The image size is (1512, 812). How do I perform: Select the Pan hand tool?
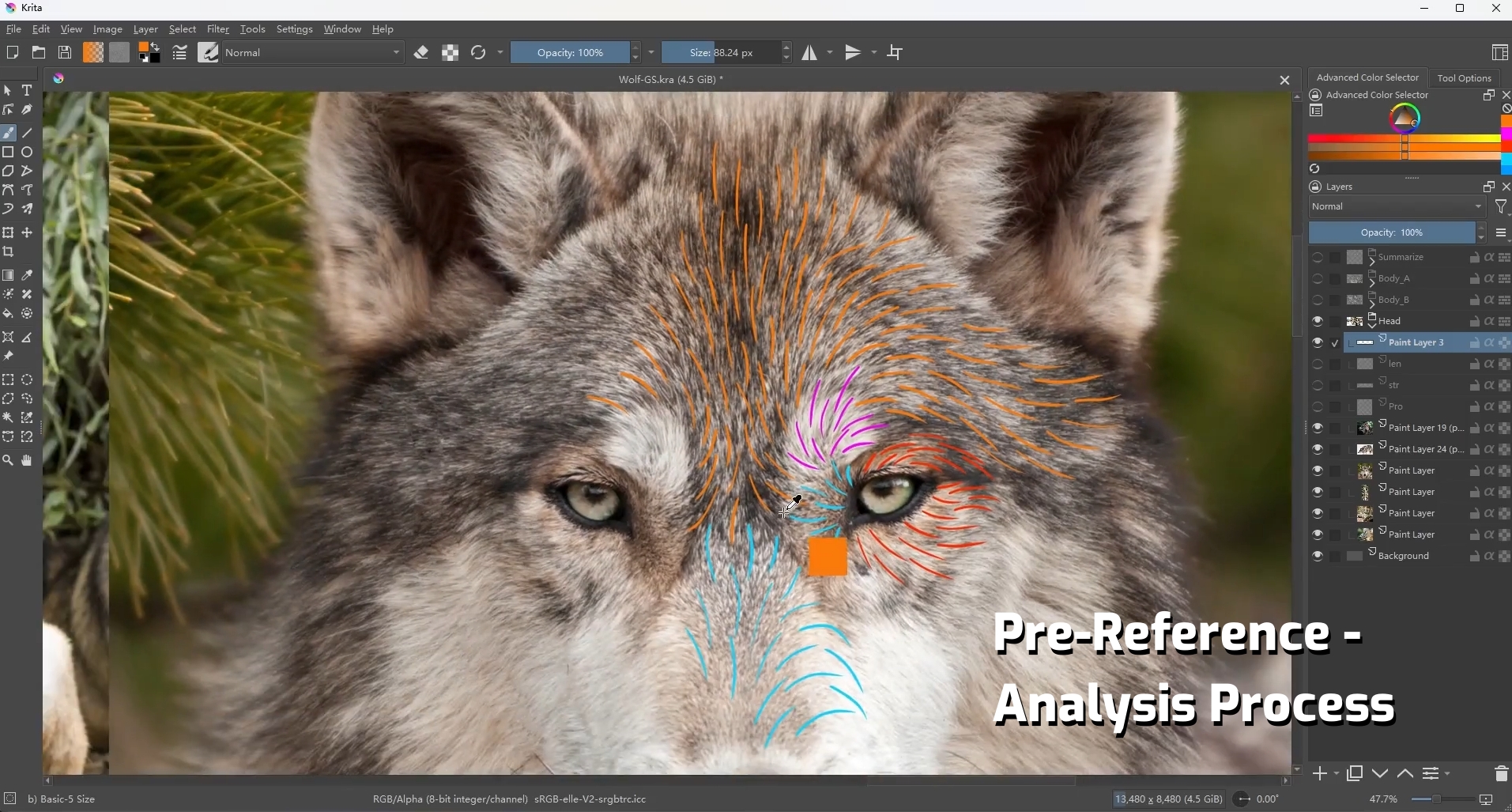point(27,460)
